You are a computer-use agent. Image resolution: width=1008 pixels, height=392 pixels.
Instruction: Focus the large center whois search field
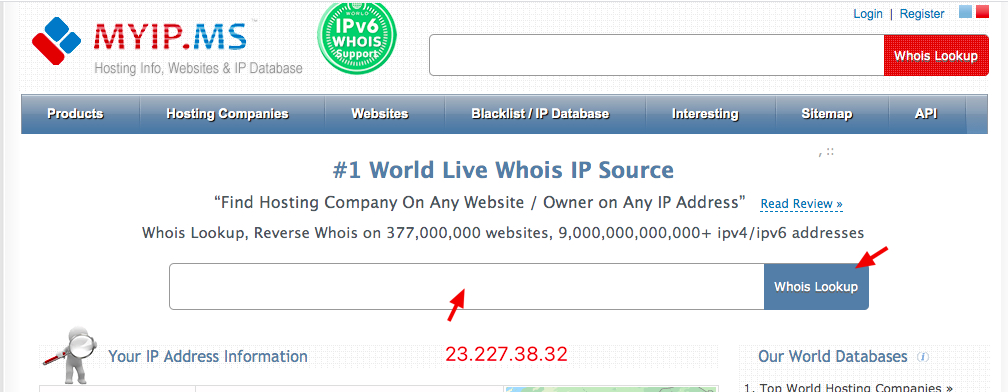click(x=467, y=287)
